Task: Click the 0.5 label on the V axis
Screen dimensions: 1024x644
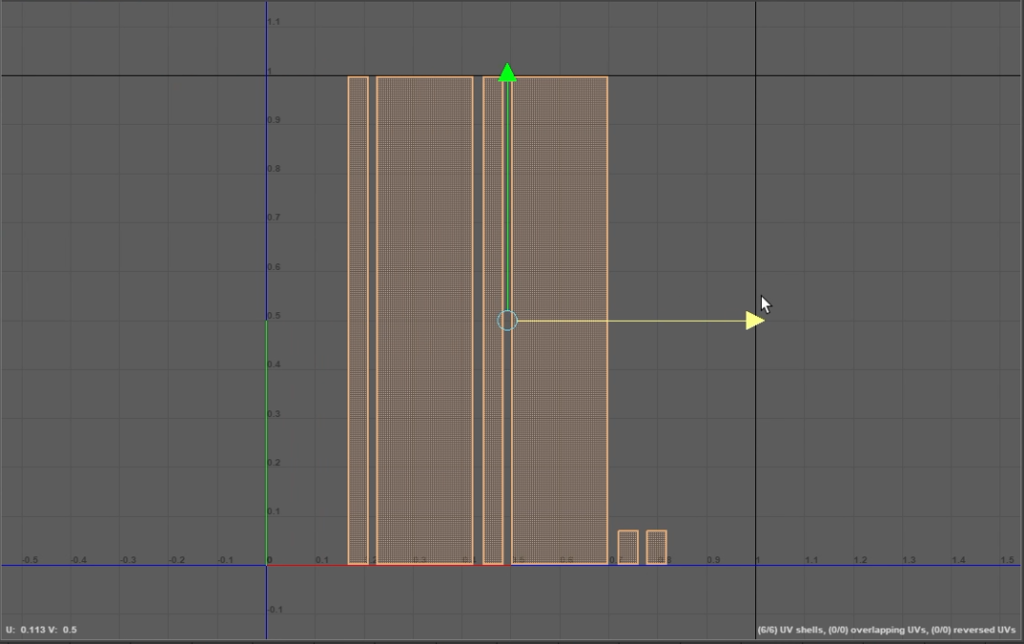Action: 273,316
